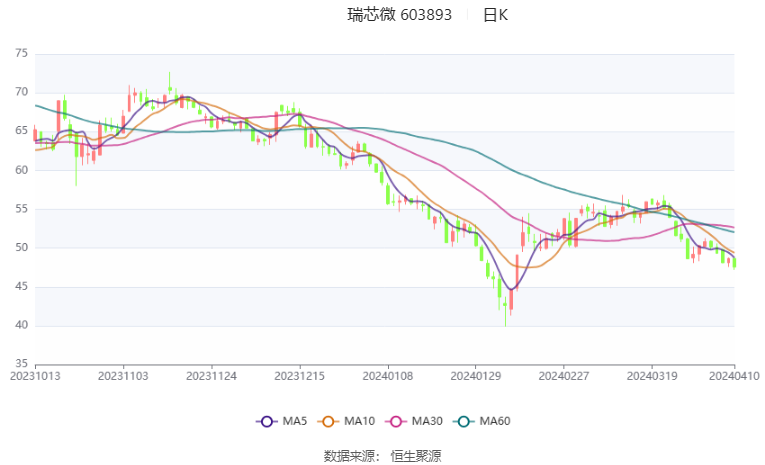Click the 75 price label on the y-axis
This screenshot has height=465, width=765.
[20, 53]
